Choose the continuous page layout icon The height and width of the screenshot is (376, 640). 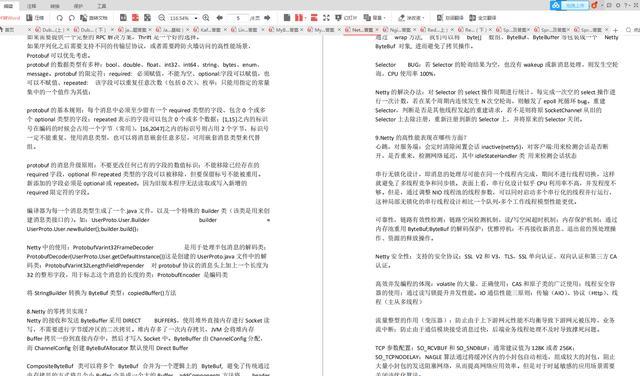tap(147, 18)
